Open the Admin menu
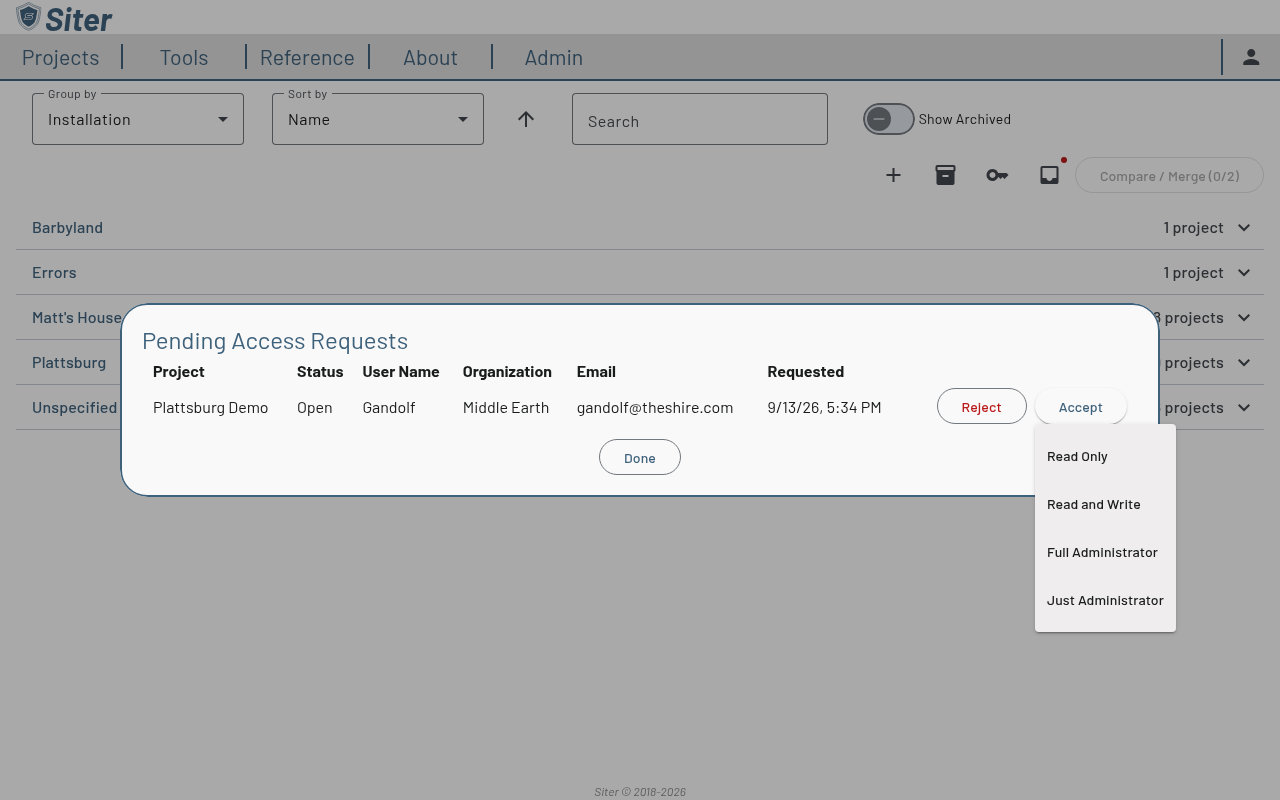 (554, 57)
